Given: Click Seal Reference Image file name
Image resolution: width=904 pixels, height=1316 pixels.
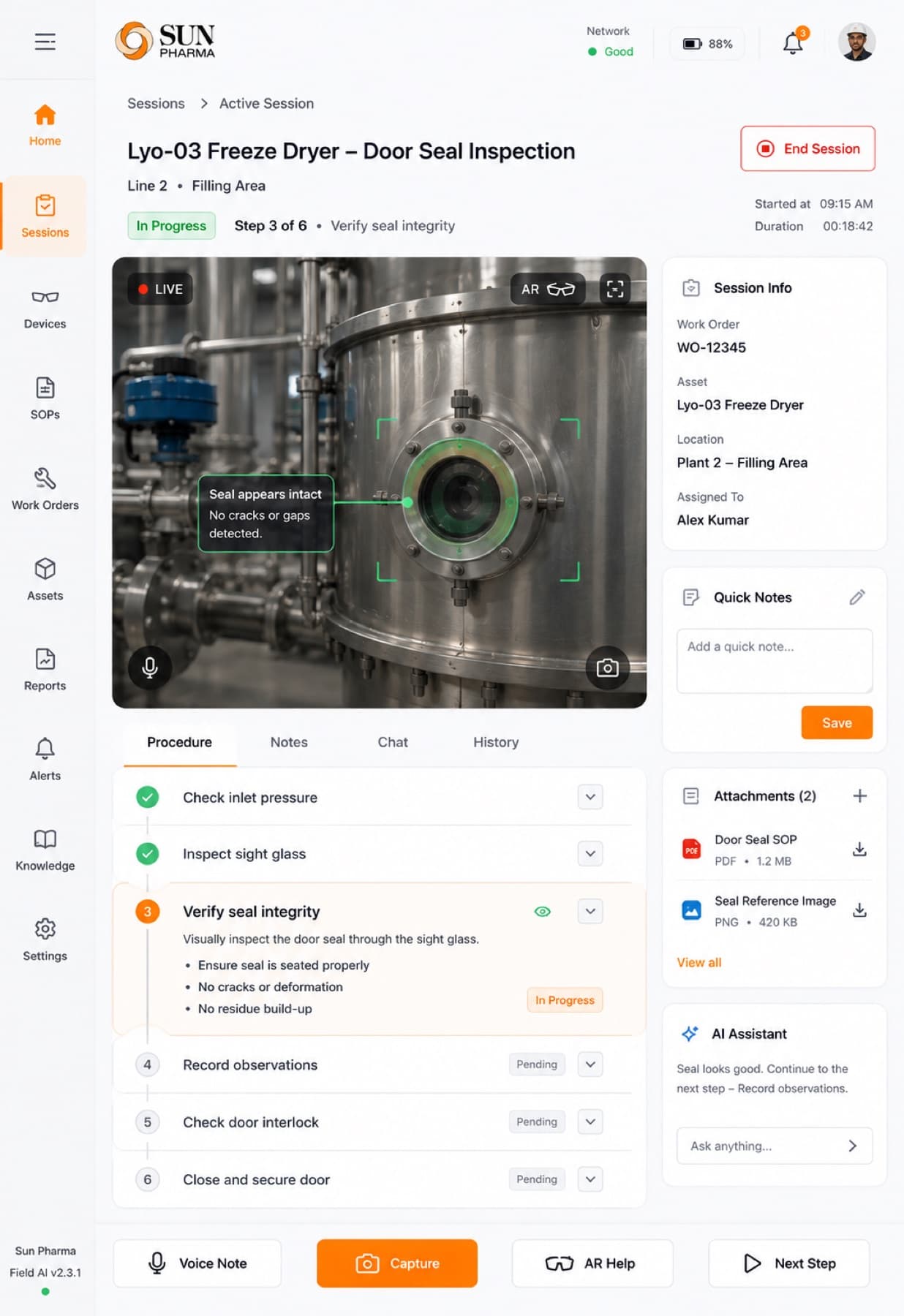Looking at the screenshot, I should click(775, 901).
